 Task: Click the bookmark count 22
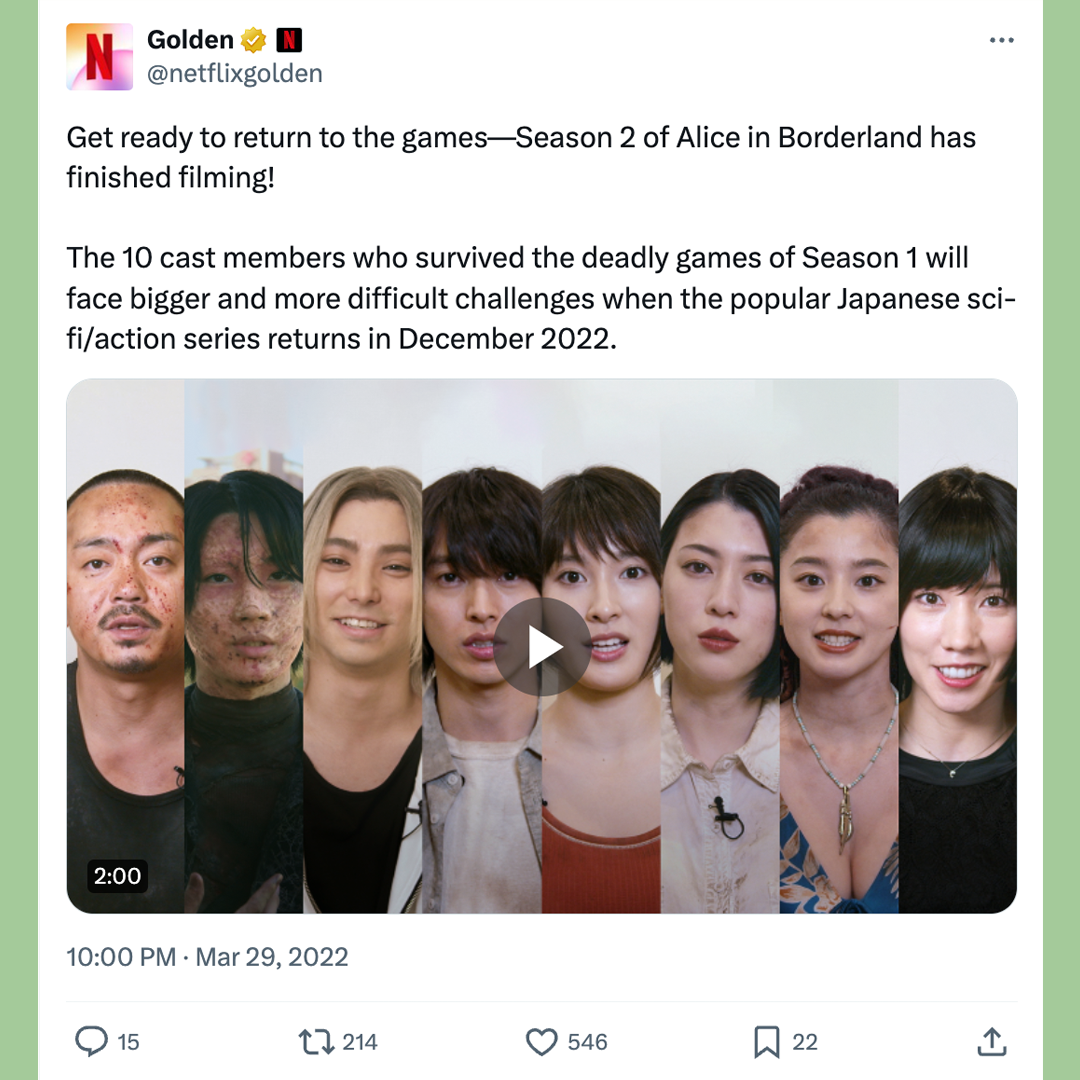point(804,1041)
